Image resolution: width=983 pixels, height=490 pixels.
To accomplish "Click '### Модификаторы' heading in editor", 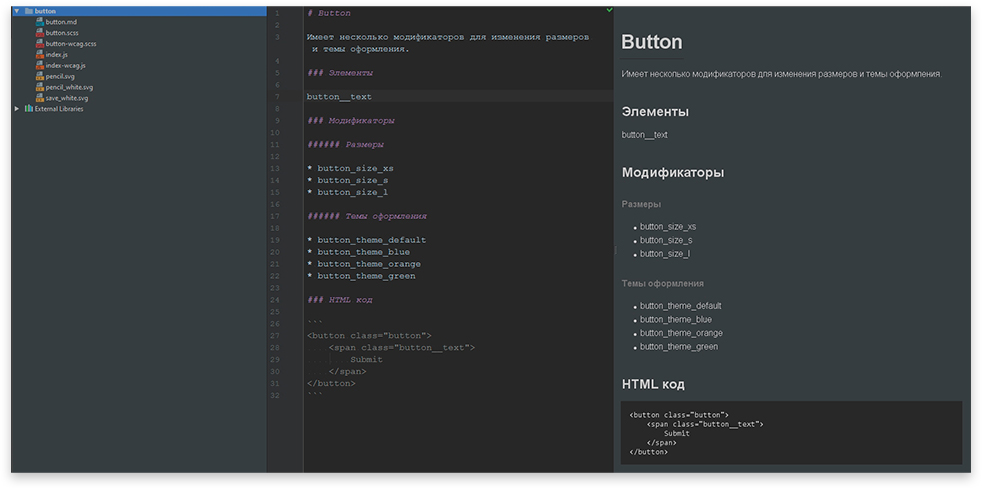I will coord(350,120).
